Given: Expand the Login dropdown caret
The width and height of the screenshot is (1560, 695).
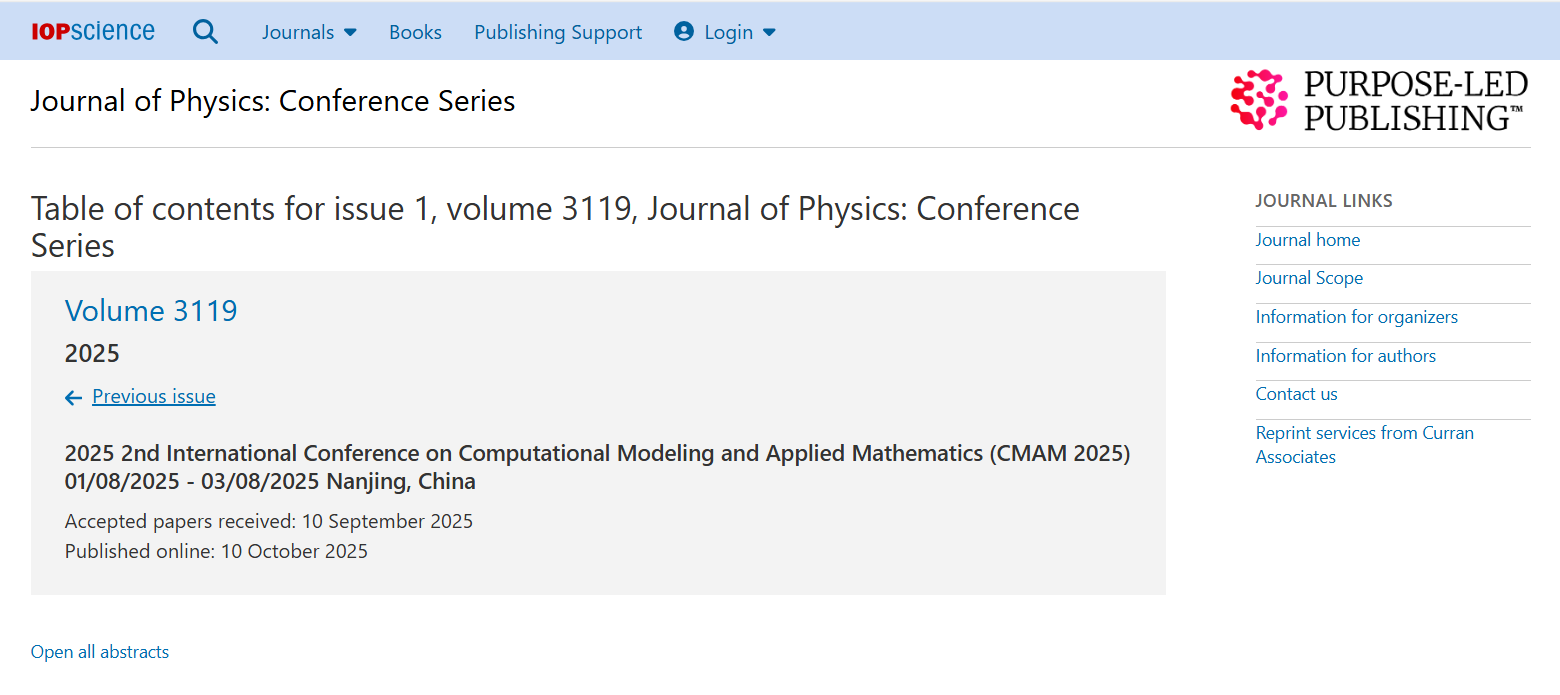Looking at the screenshot, I should tap(769, 32).
